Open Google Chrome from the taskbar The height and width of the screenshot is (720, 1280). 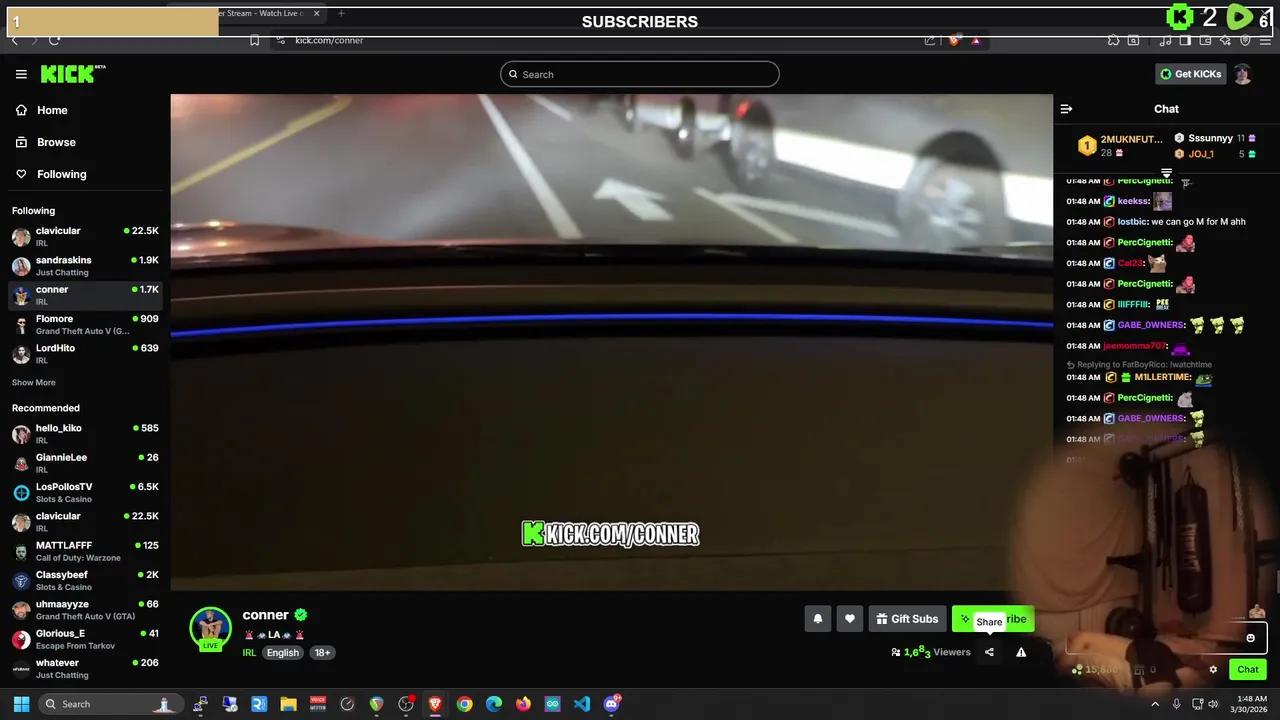coord(464,704)
